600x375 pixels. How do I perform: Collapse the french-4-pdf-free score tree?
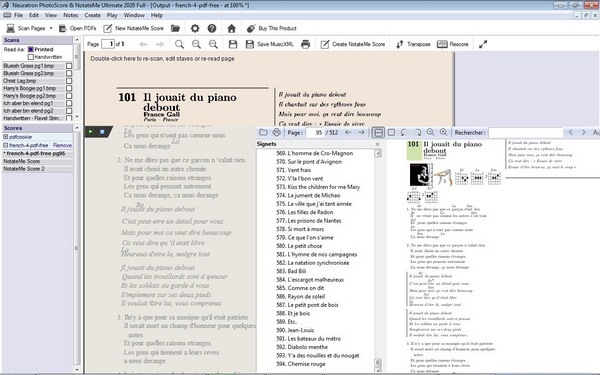(x=5, y=145)
